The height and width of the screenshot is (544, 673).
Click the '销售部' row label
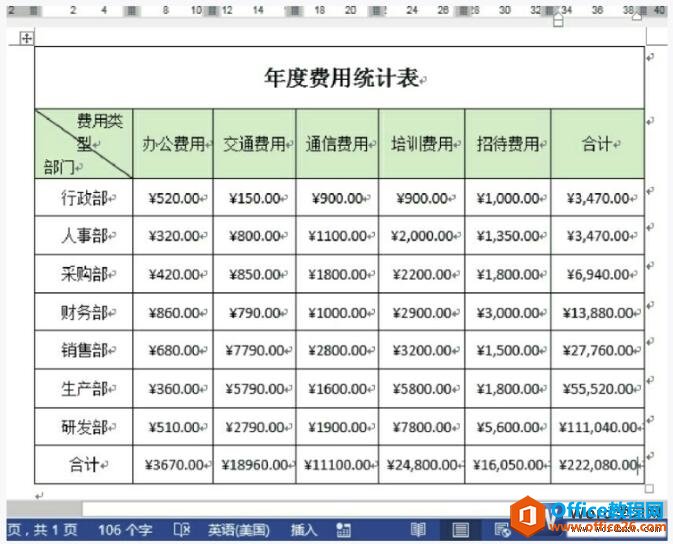[x=84, y=350]
